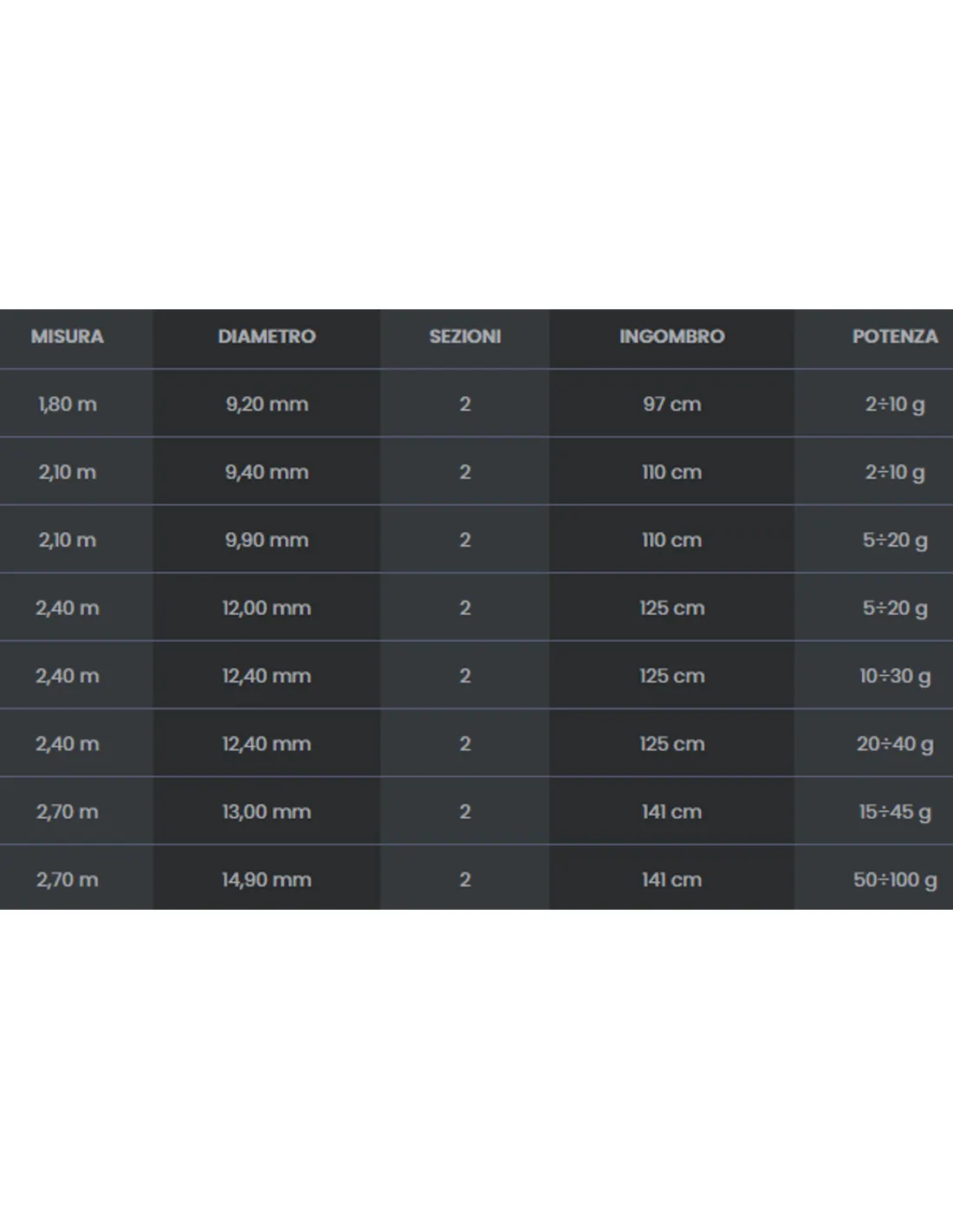
Task: Click the 141 cm cell in last row
Action: (672, 880)
